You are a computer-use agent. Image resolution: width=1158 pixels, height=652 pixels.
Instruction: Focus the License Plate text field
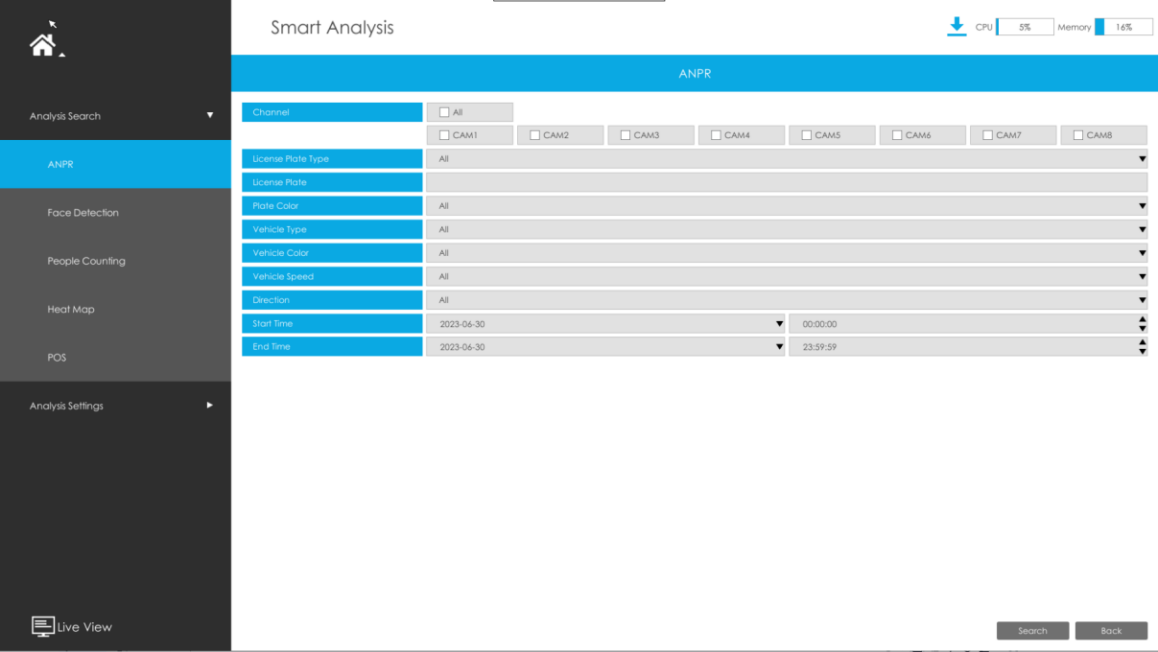(787, 182)
